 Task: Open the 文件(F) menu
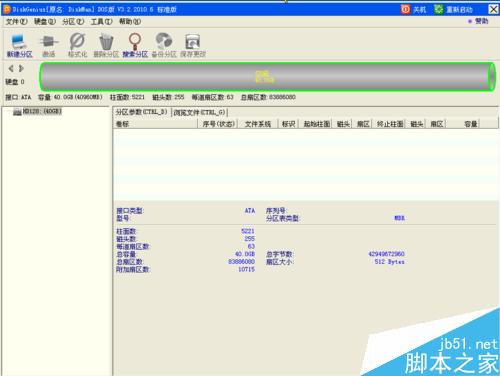[x=17, y=22]
